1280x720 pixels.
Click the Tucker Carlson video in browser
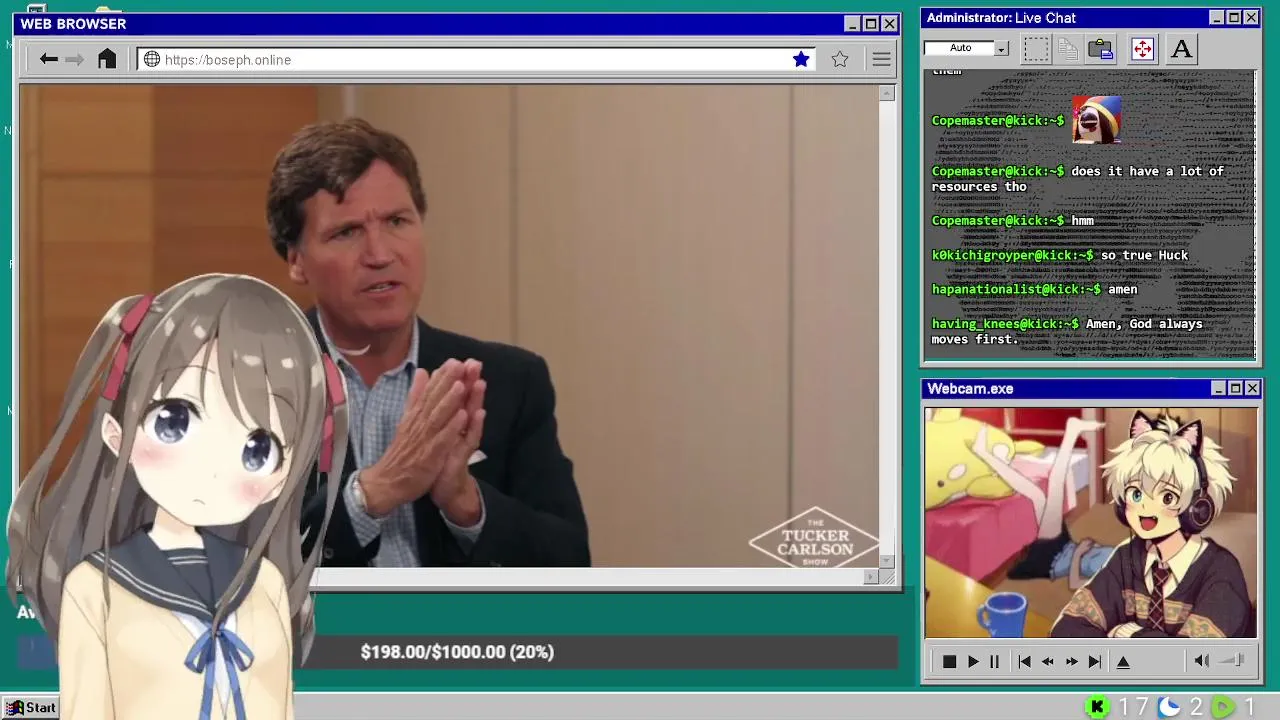(449, 326)
